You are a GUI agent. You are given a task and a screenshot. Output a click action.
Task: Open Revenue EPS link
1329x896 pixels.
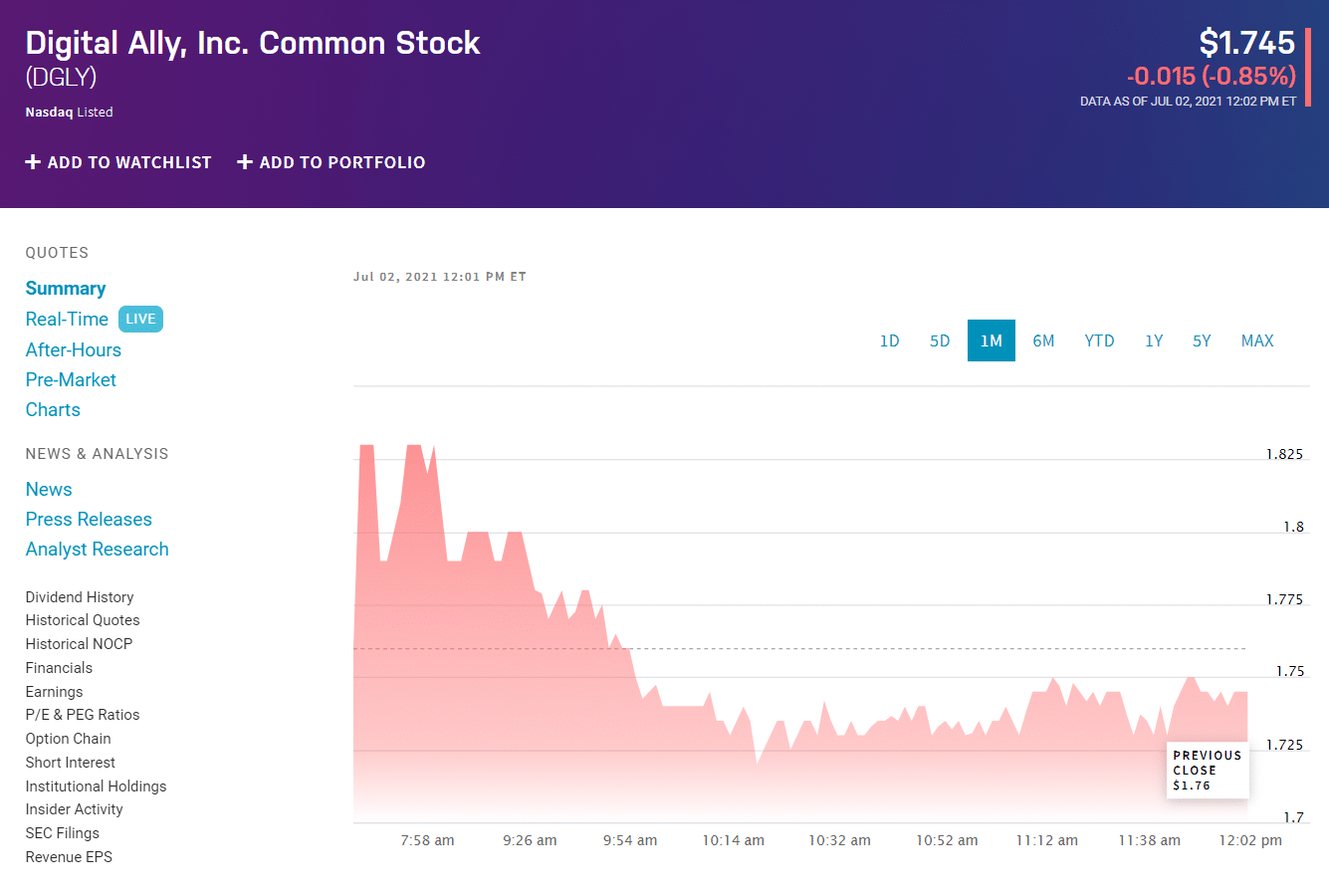[69, 857]
